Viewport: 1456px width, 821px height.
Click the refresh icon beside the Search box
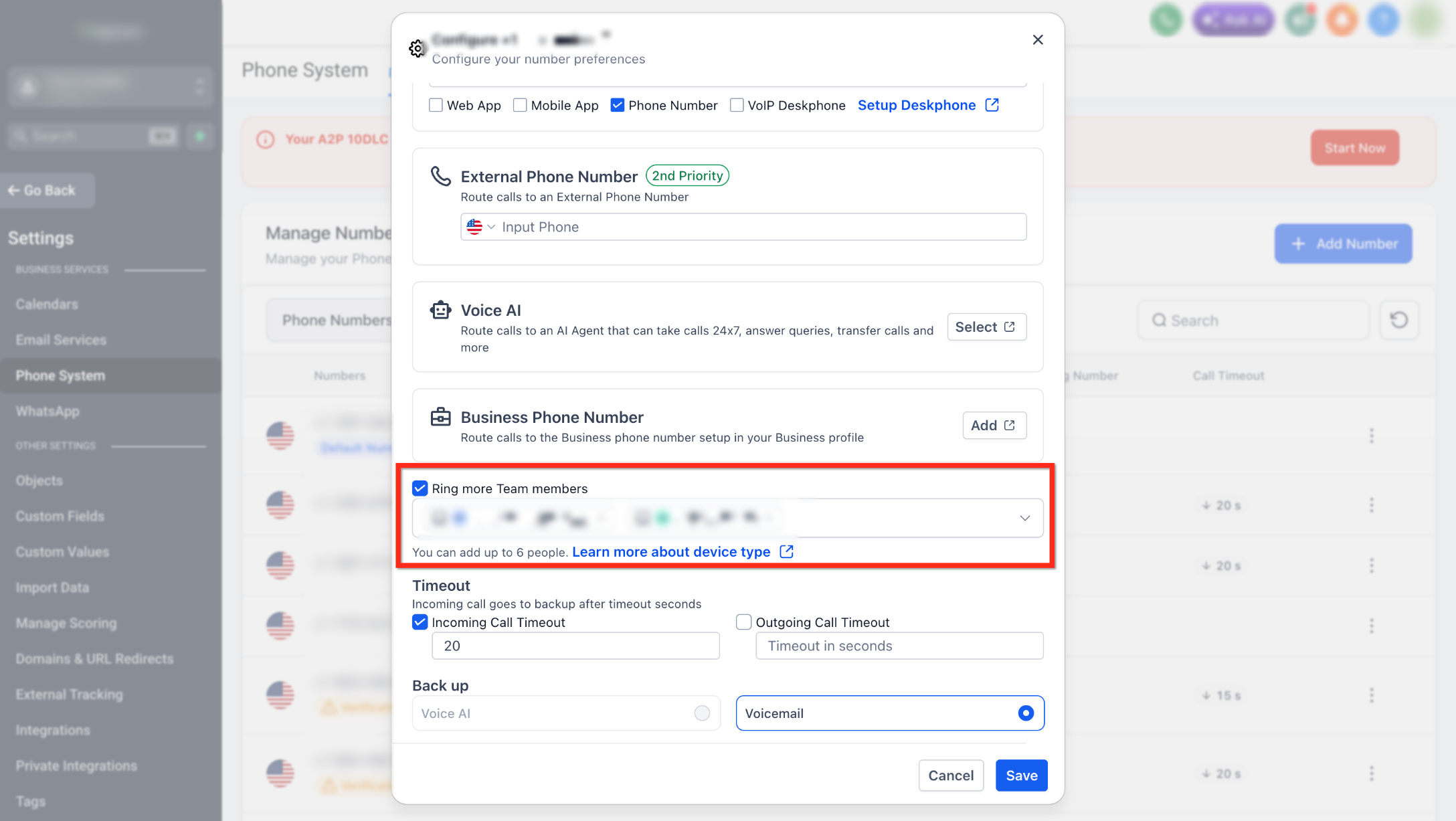coord(1398,321)
